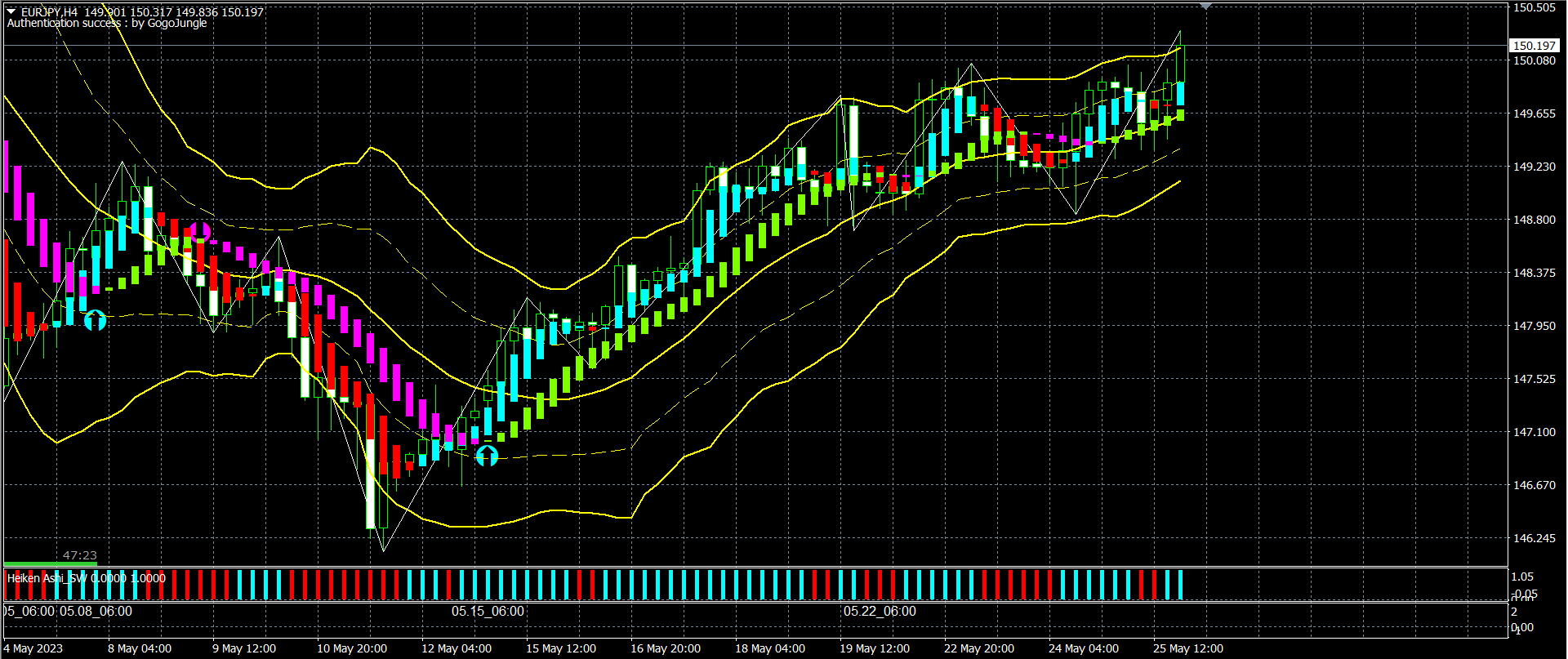Click the 1.05 indicator scale value

point(1522,577)
